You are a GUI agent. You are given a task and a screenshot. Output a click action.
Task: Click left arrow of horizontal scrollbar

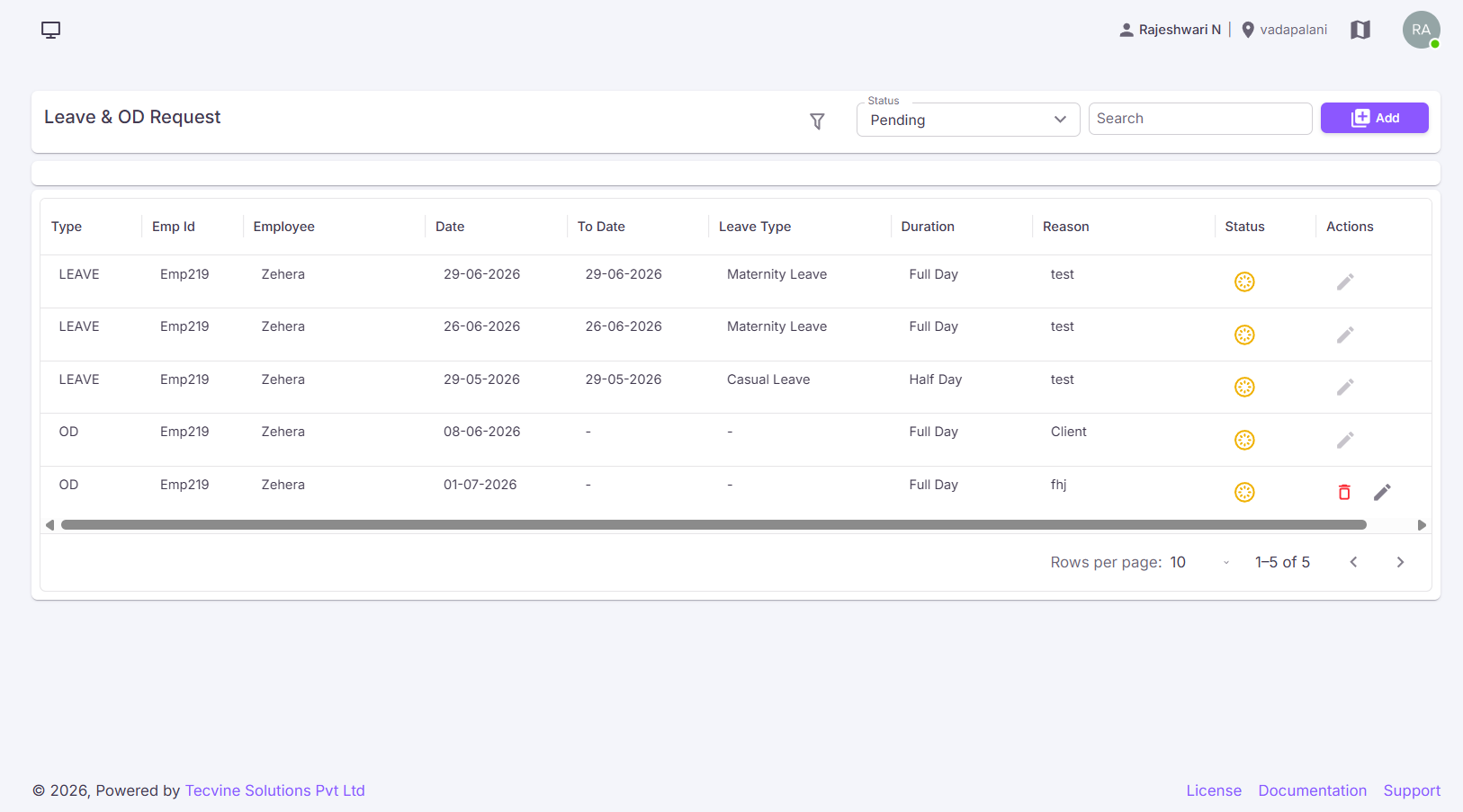pos(49,525)
